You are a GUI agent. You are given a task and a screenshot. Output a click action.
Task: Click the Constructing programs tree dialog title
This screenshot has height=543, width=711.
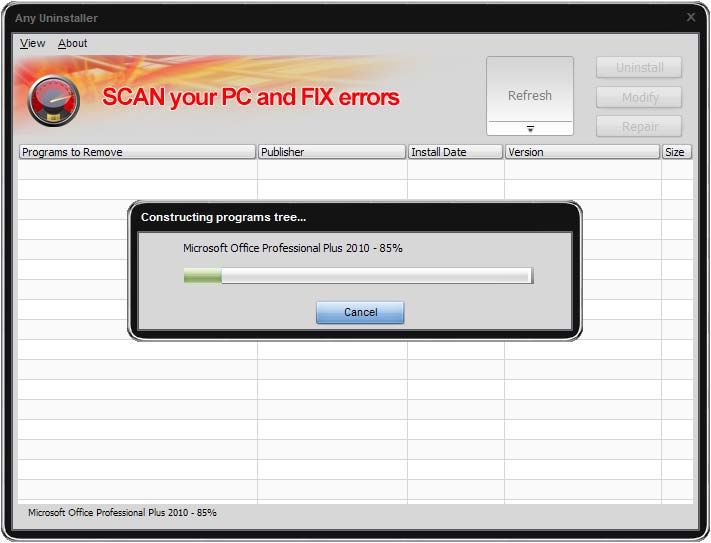(224, 217)
